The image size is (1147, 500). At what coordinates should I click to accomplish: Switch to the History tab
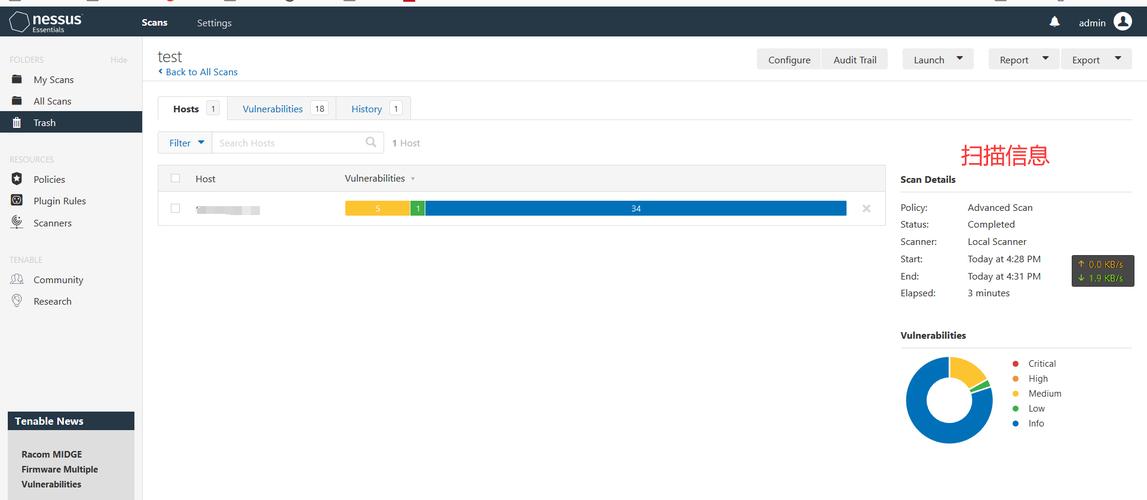pyautogui.click(x=374, y=108)
